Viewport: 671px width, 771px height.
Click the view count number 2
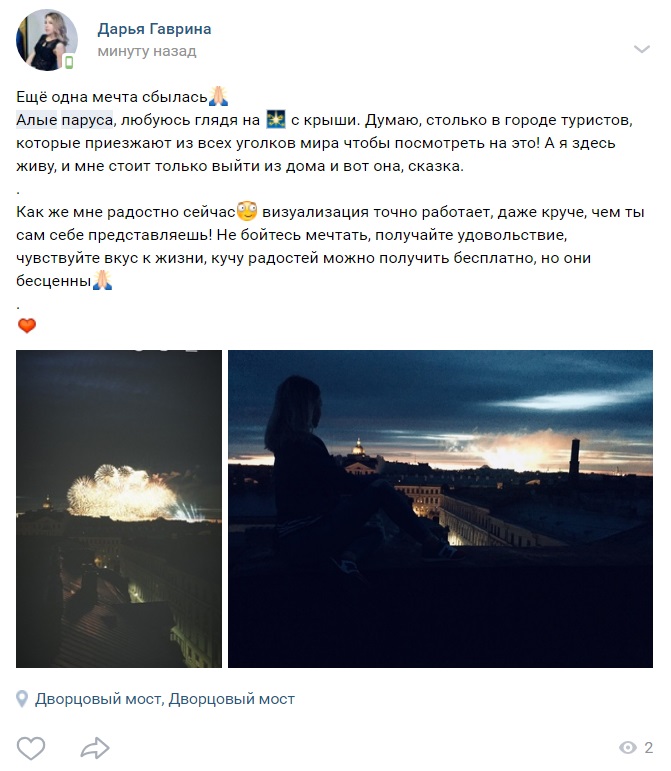click(648, 748)
